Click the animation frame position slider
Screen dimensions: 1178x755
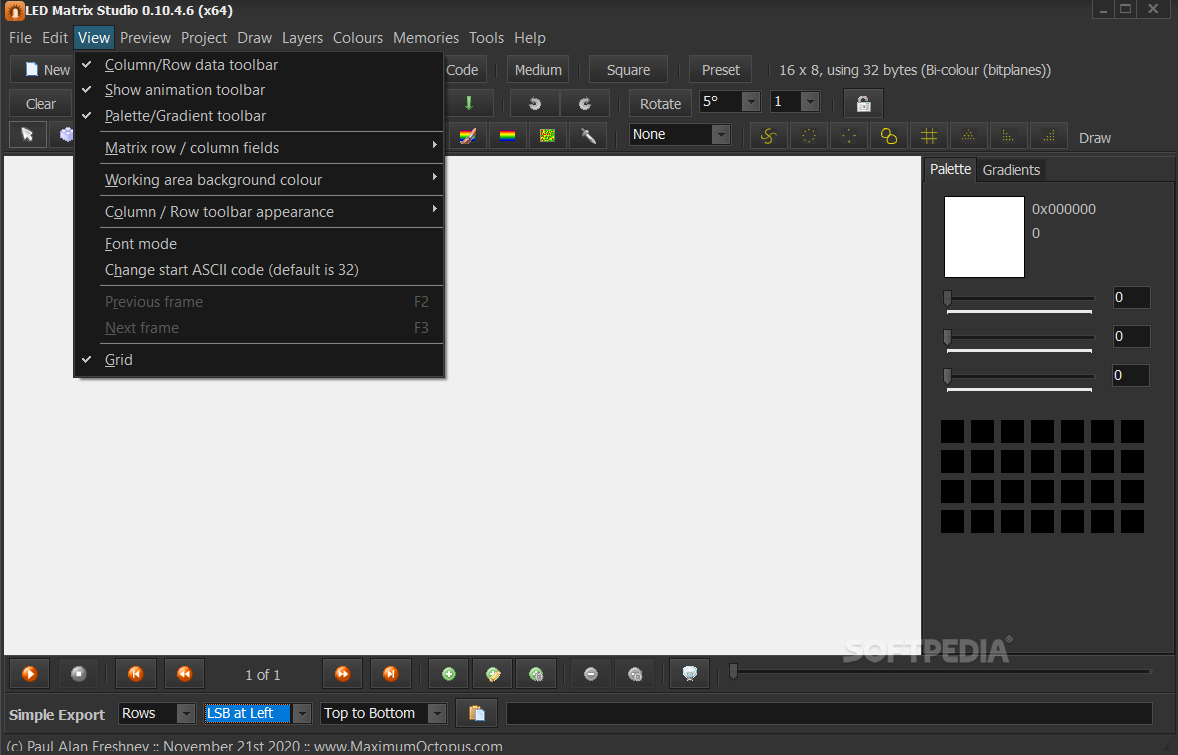(x=940, y=672)
